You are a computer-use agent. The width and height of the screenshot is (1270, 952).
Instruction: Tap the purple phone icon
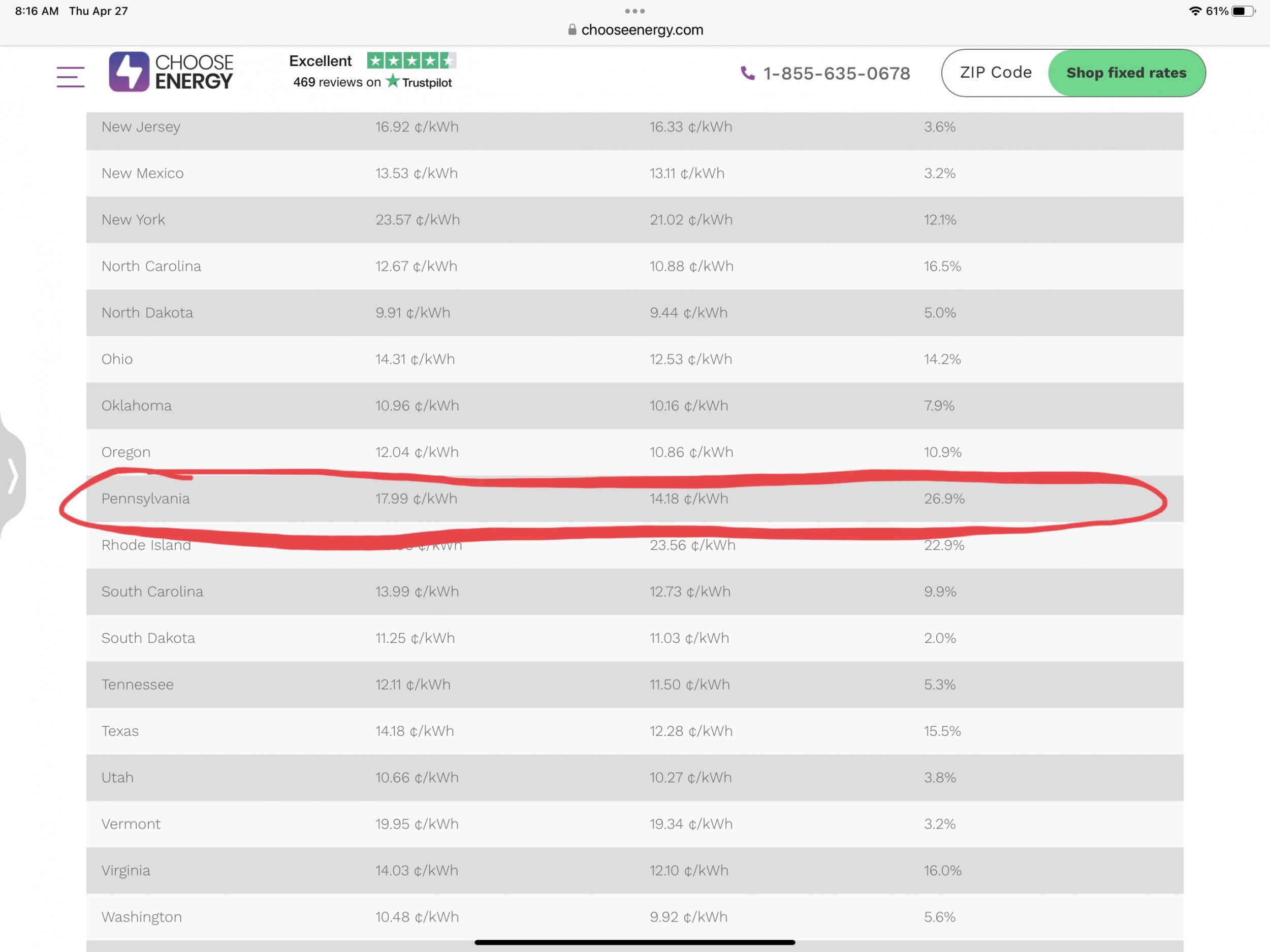click(x=747, y=73)
